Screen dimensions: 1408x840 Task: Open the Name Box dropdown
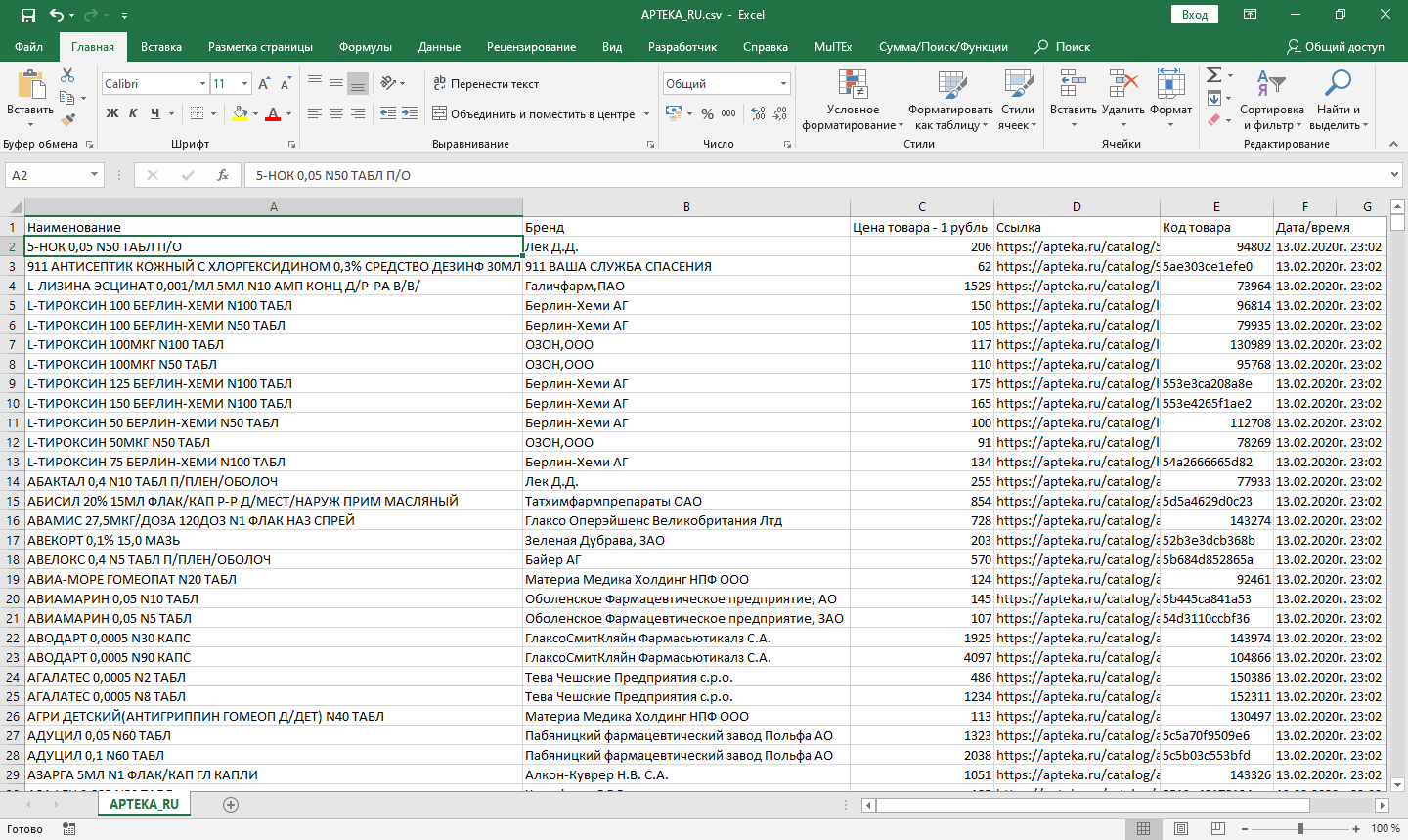[95, 175]
